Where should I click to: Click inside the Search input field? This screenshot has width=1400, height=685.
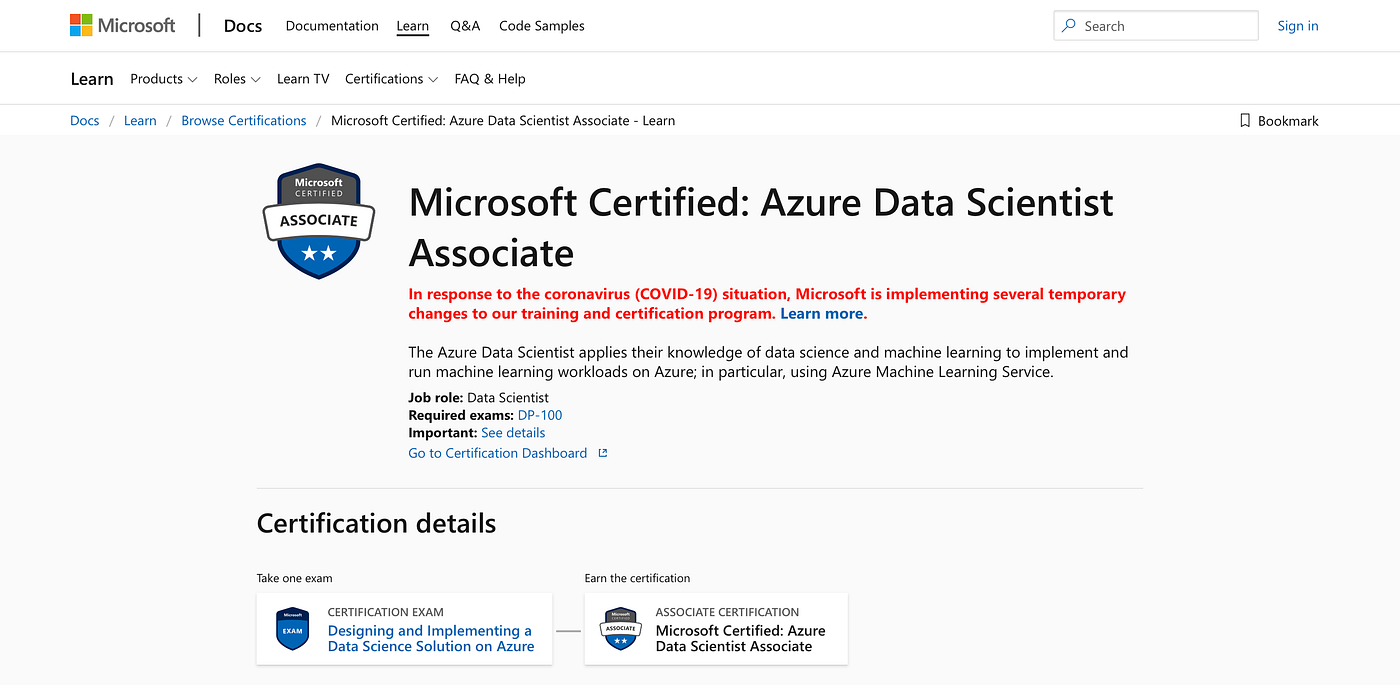pyautogui.click(x=1165, y=26)
